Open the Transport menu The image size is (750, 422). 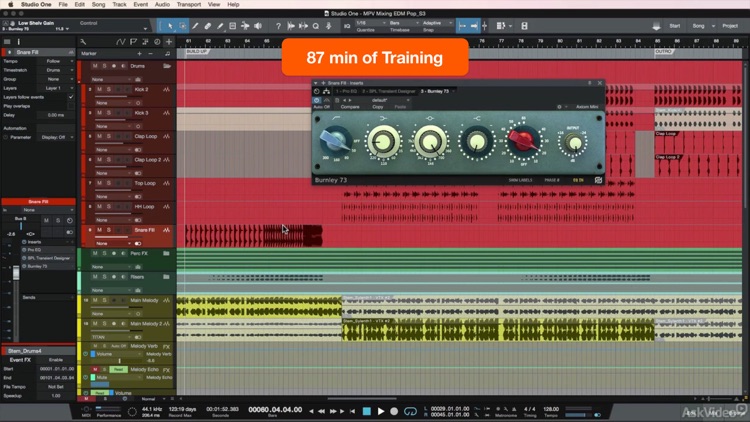(x=189, y=4)
